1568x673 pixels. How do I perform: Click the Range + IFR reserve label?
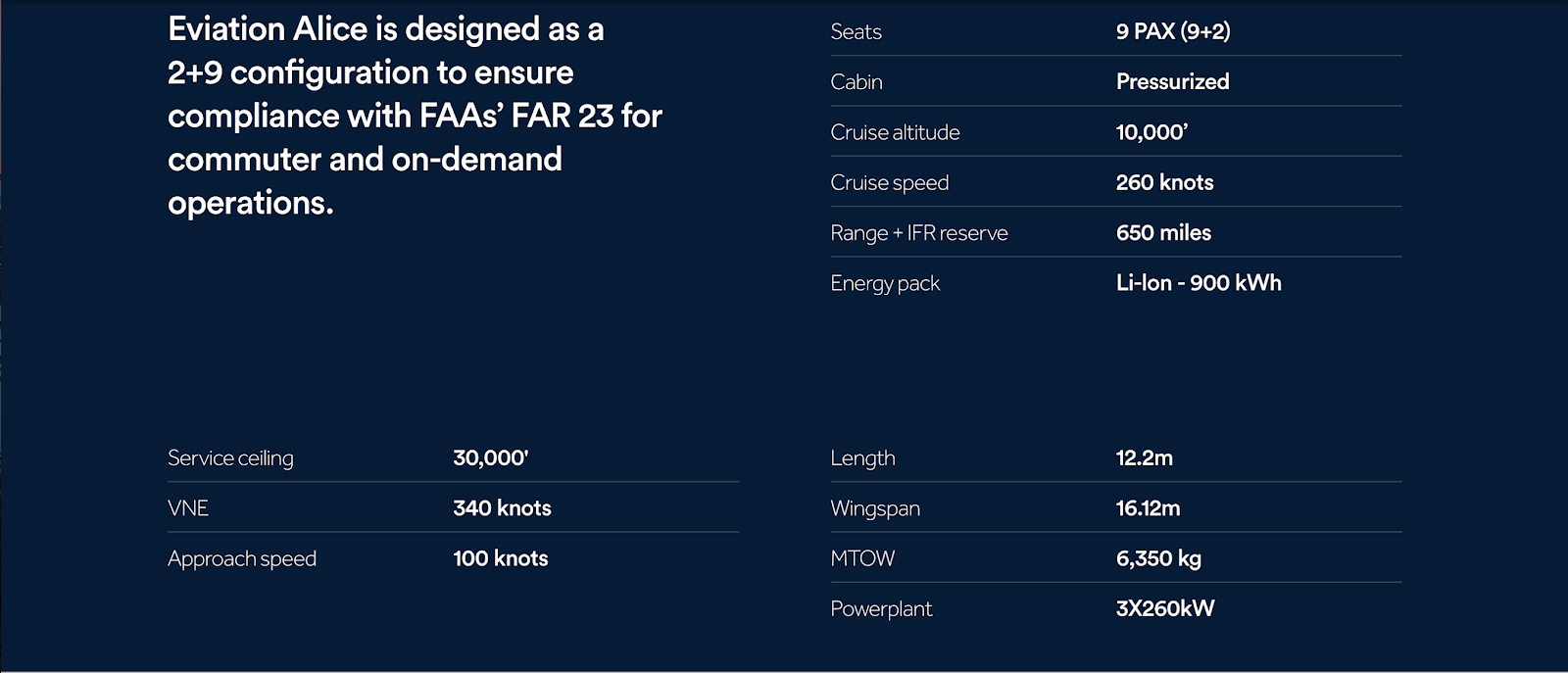[918, 233]
